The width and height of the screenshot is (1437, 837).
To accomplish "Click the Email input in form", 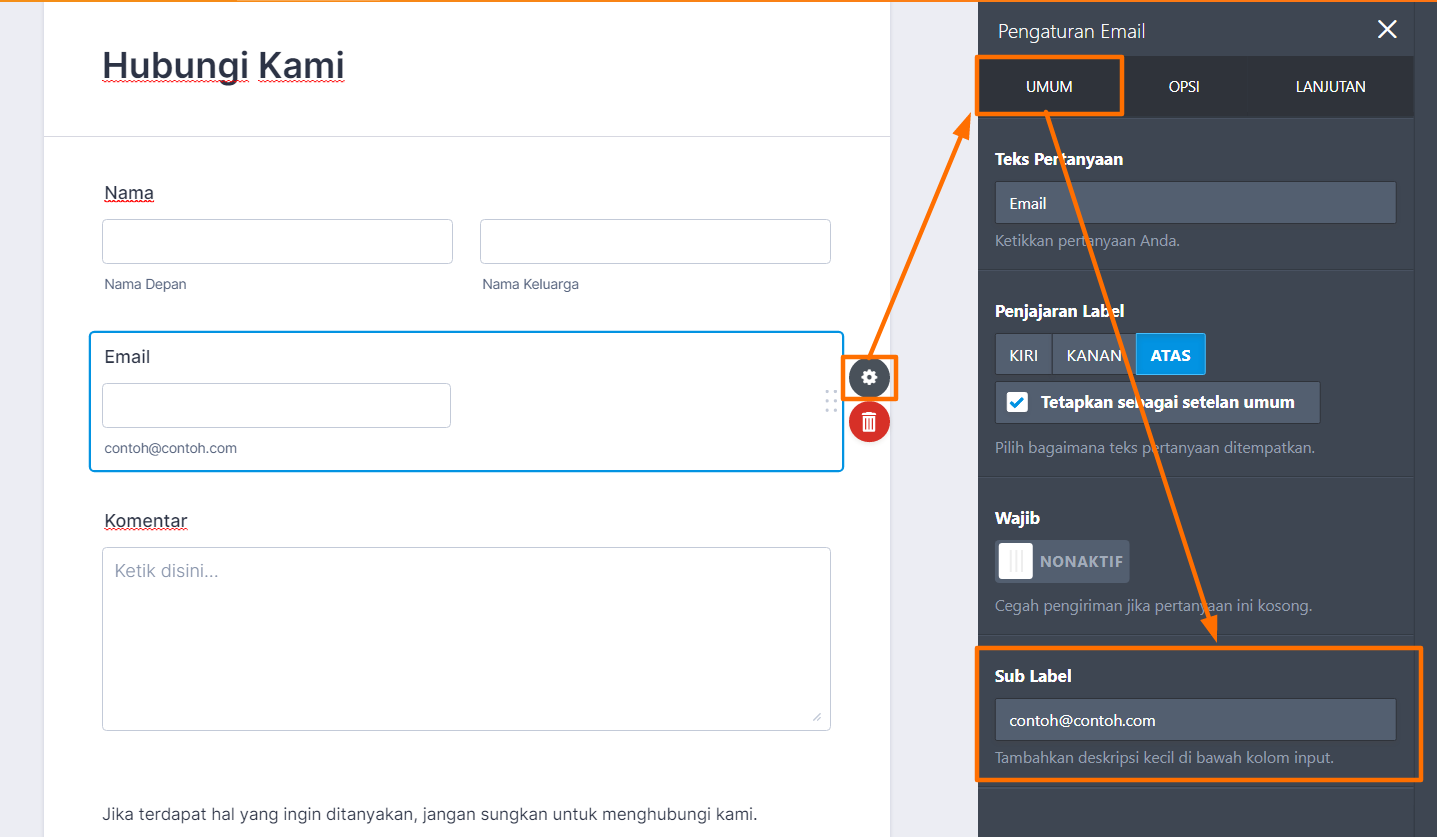I will pyautogui.click(x=276, y=406).
